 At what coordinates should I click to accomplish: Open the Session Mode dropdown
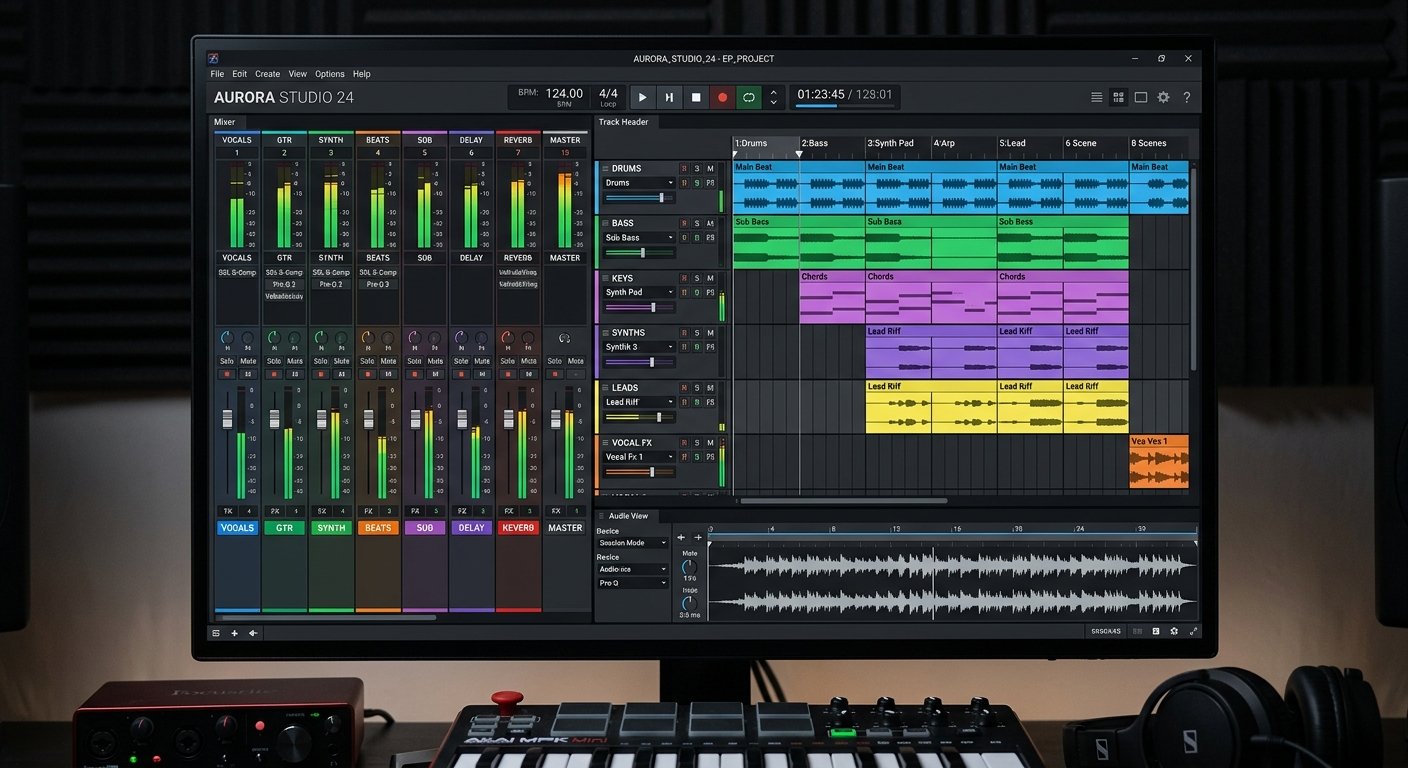(632, 543)
